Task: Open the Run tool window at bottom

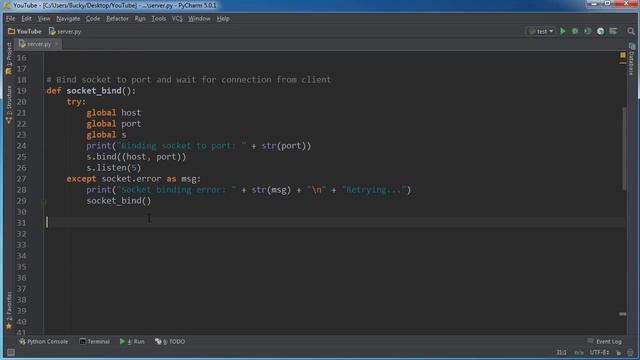Action: (132, 341)
